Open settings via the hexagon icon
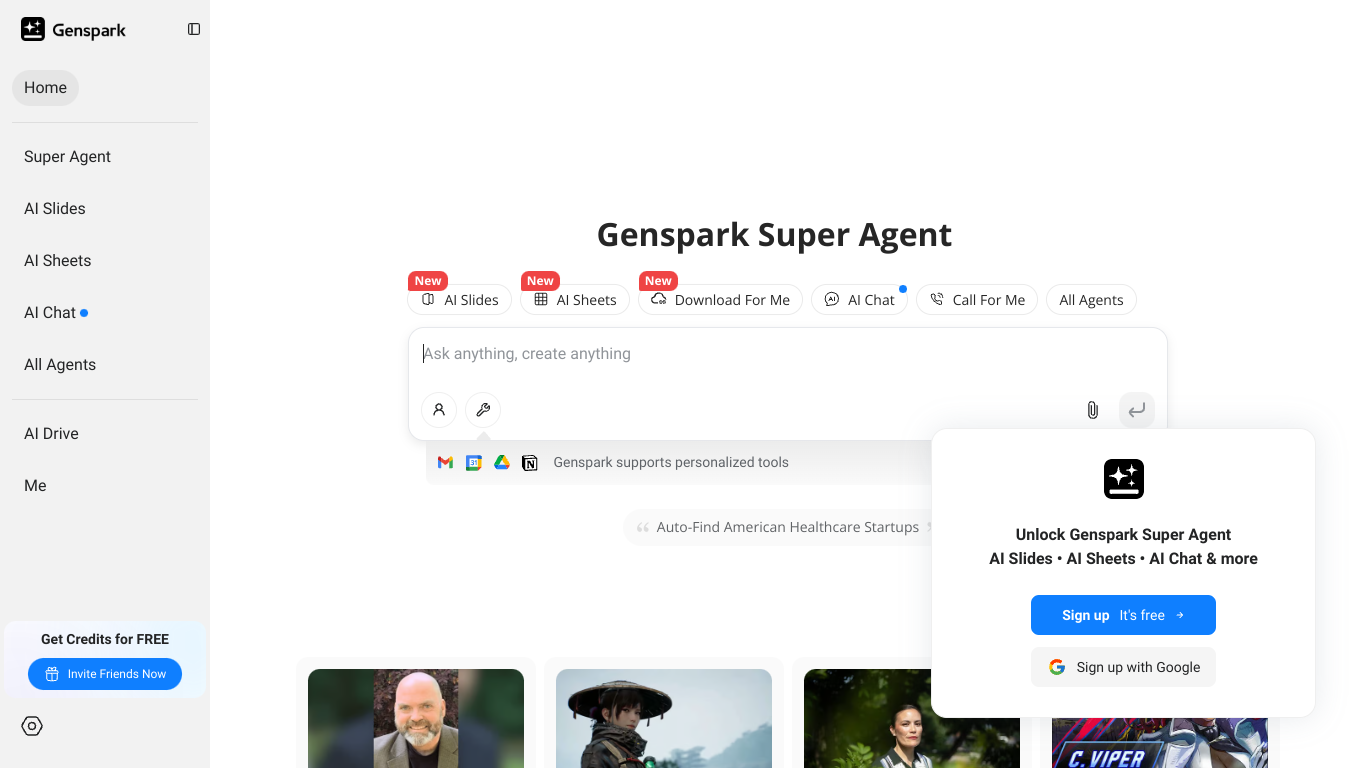Screen dimensions: 1366x768 [x=32, y=726]
